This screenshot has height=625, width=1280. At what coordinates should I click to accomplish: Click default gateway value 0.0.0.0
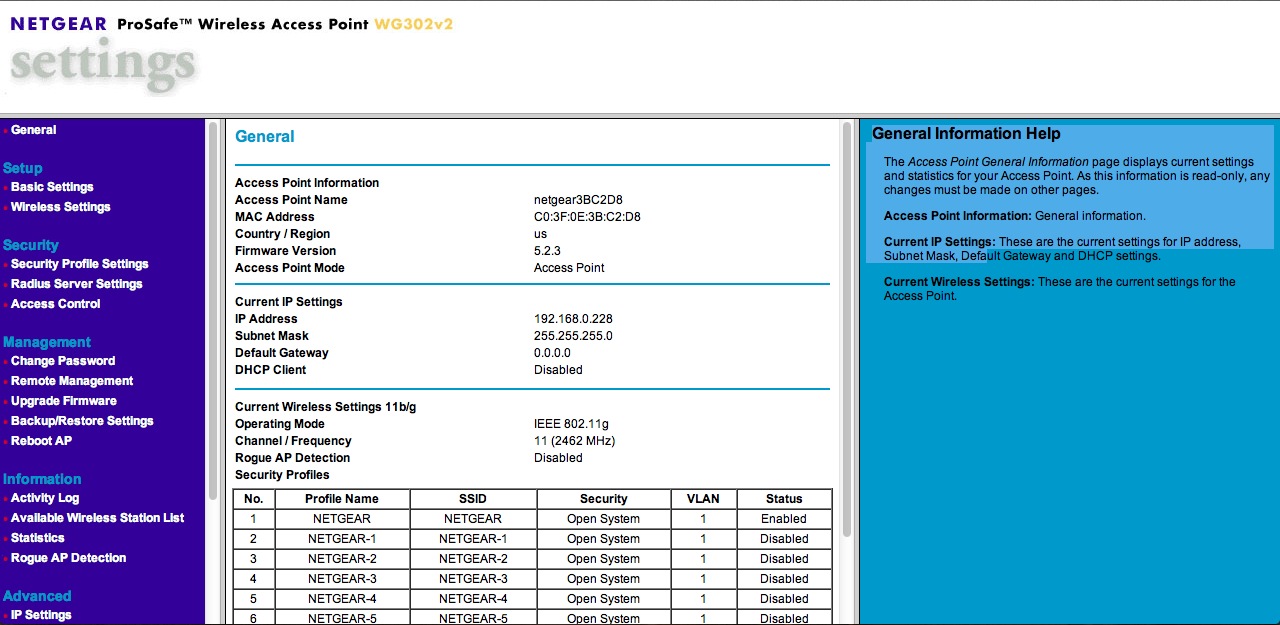coord(552,353)
